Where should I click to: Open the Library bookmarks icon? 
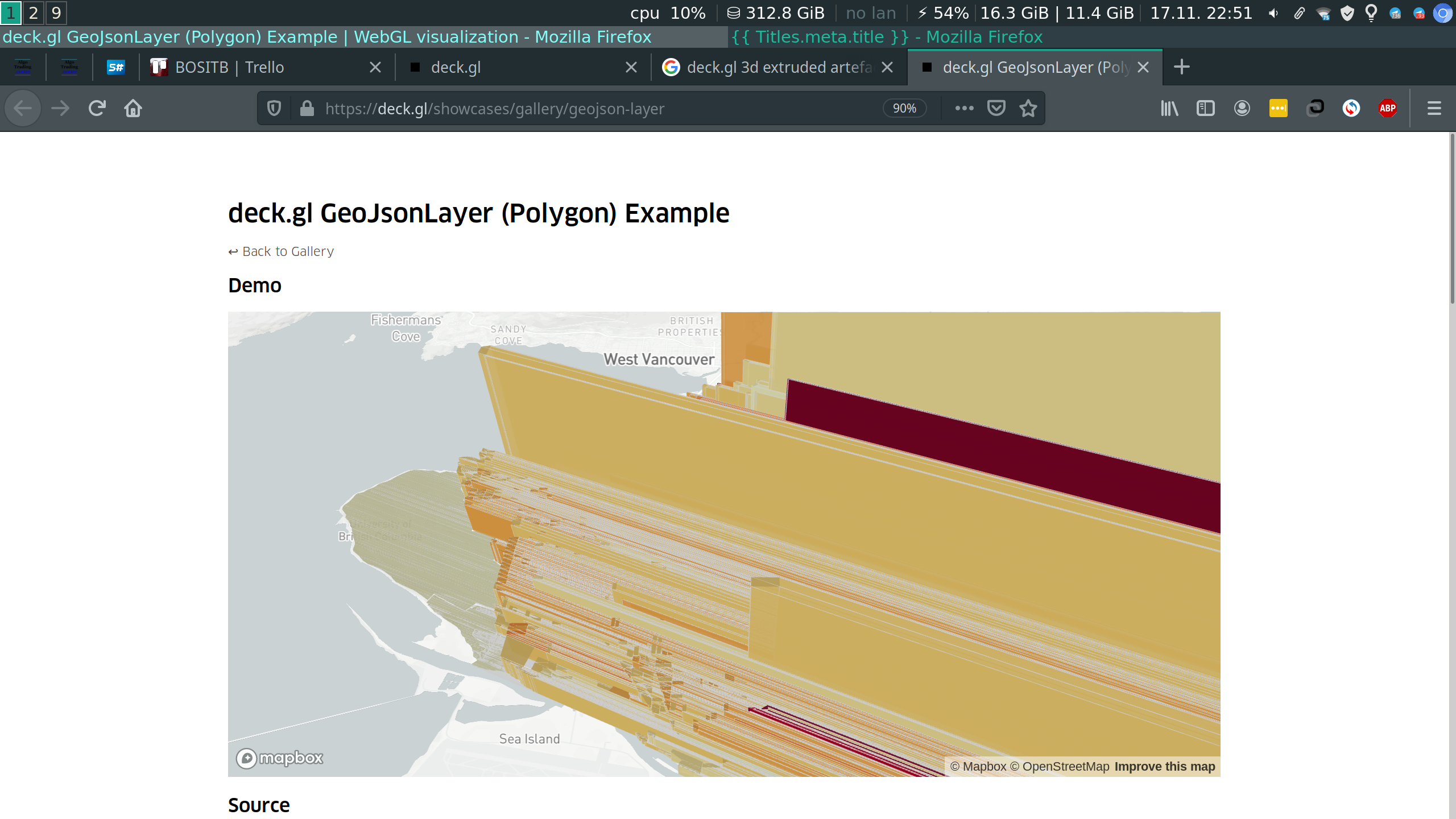pyautogui.click(x=1169, y=108)
